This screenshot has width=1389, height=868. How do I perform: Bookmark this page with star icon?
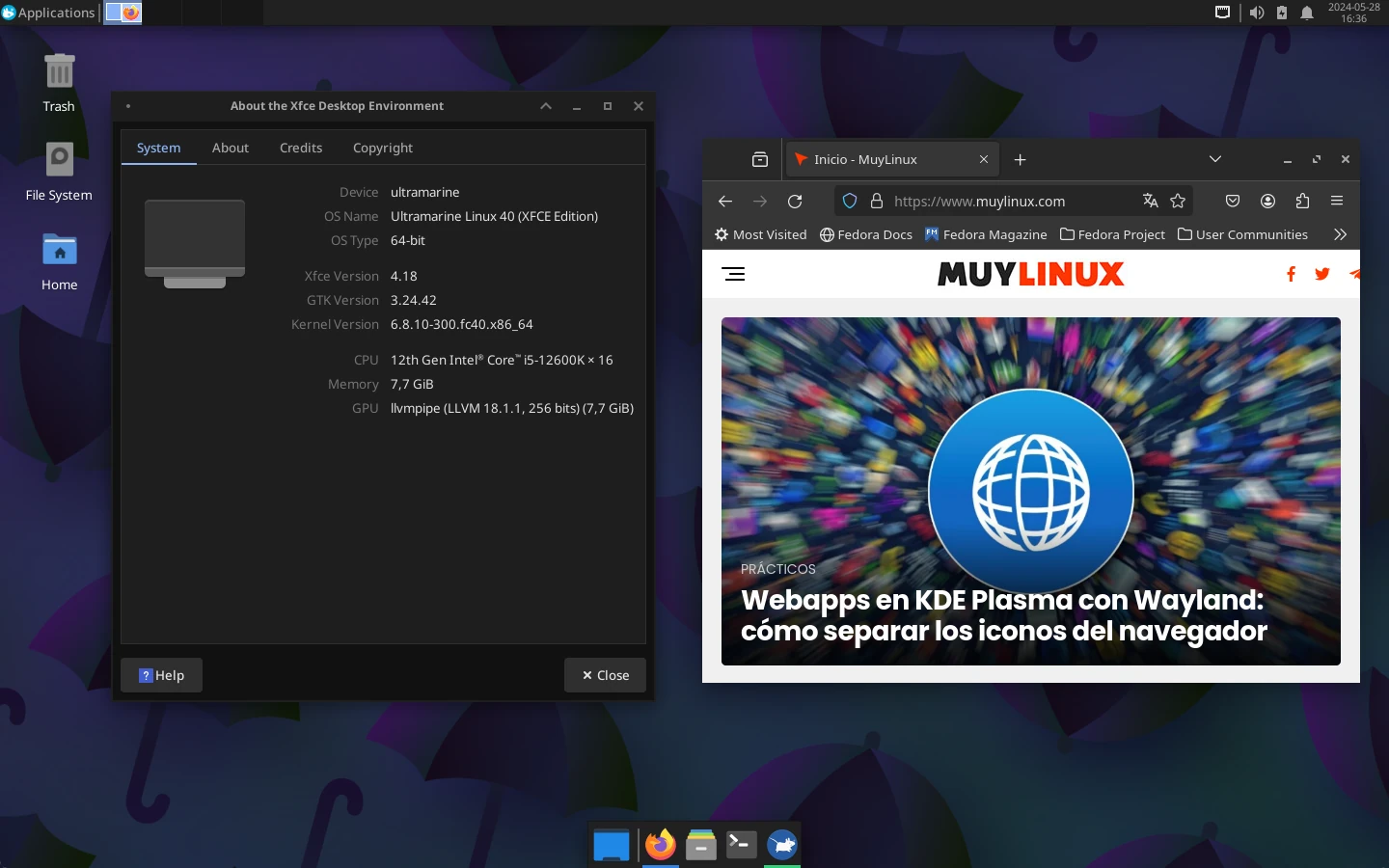coord(1178,201)
